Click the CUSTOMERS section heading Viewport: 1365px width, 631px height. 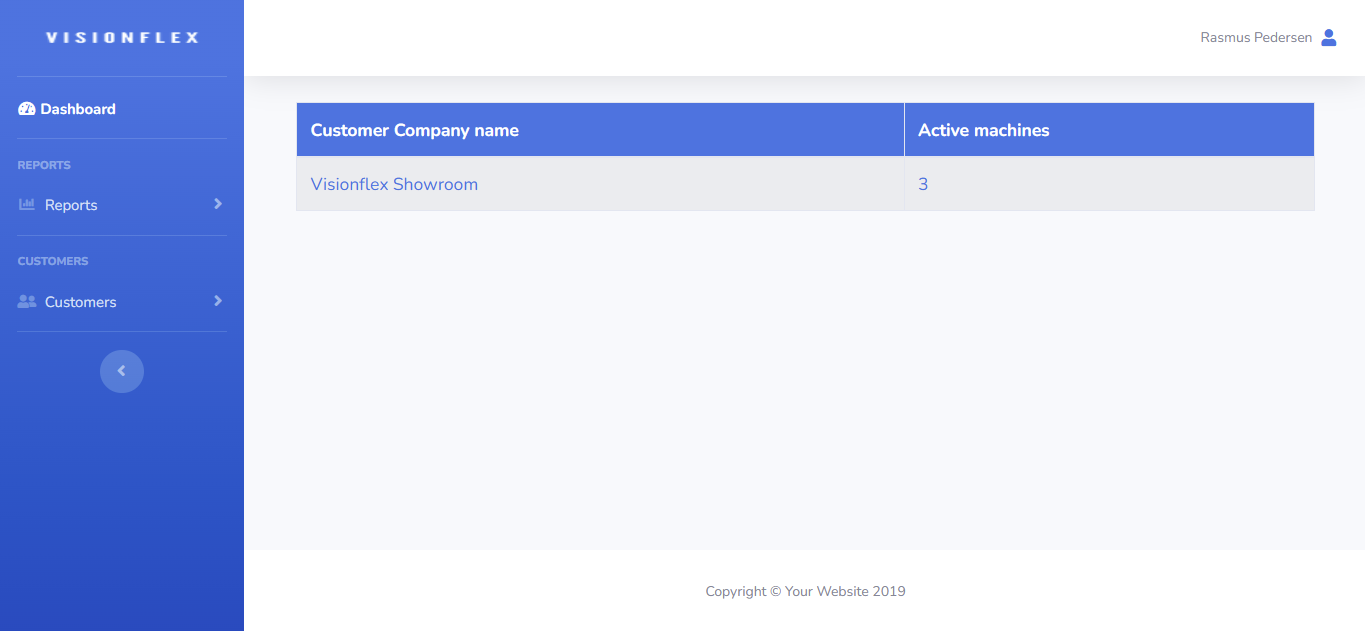coord(53,261)
